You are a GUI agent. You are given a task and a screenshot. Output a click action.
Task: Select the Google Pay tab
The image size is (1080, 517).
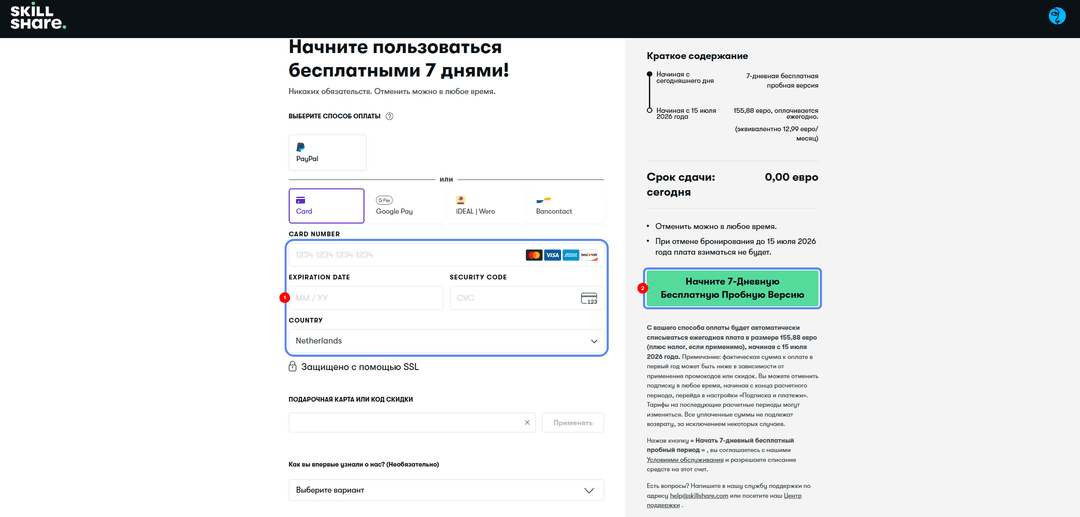point(406,206)
